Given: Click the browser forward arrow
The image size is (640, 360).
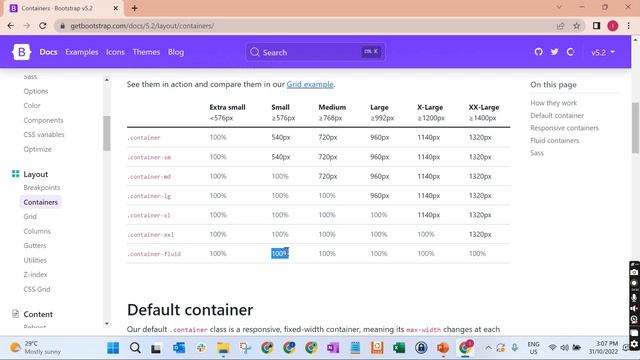Looking at the screenshot, I should pyautogui.click(x=27, y=26).
